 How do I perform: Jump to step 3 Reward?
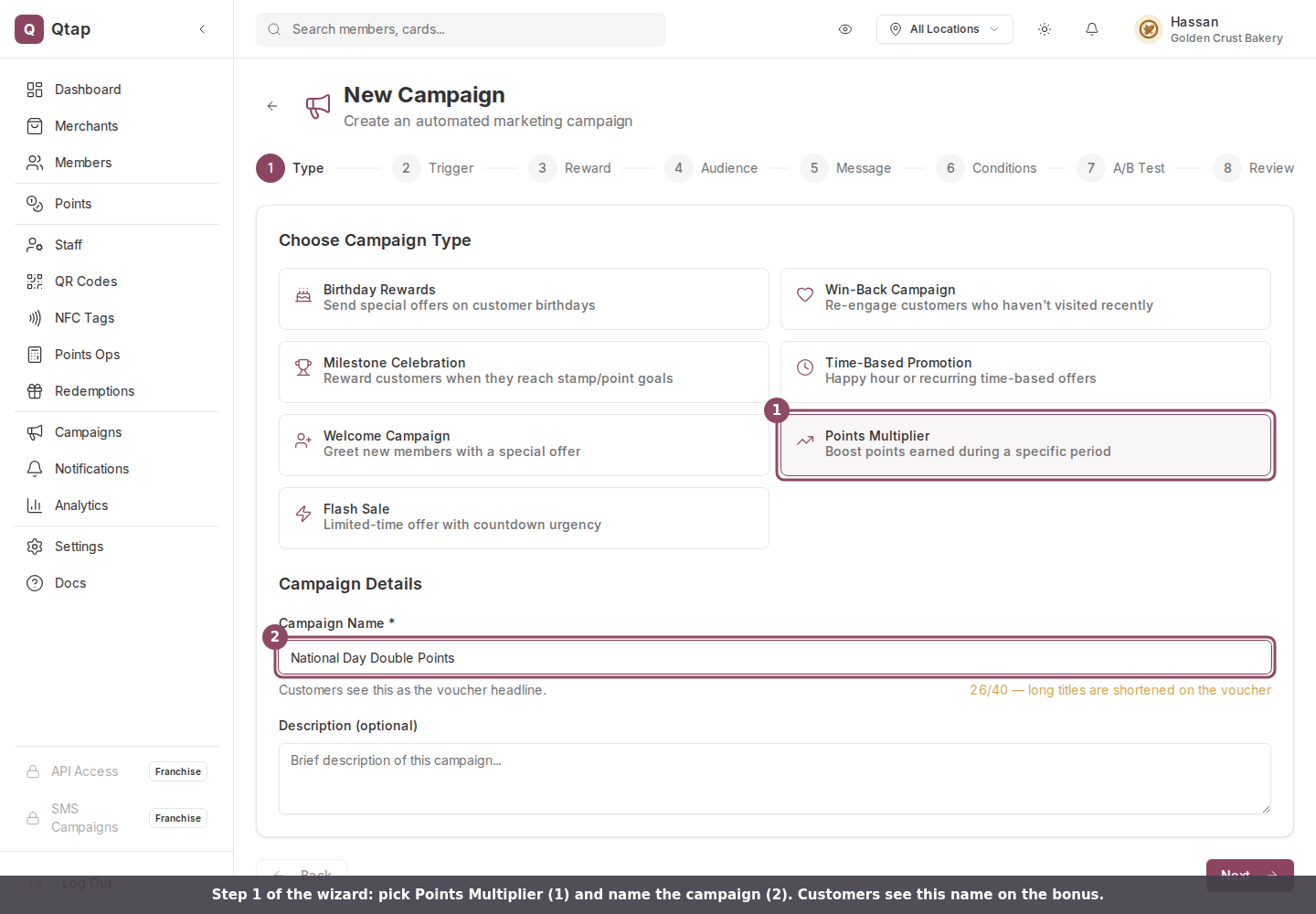point(569,168)
